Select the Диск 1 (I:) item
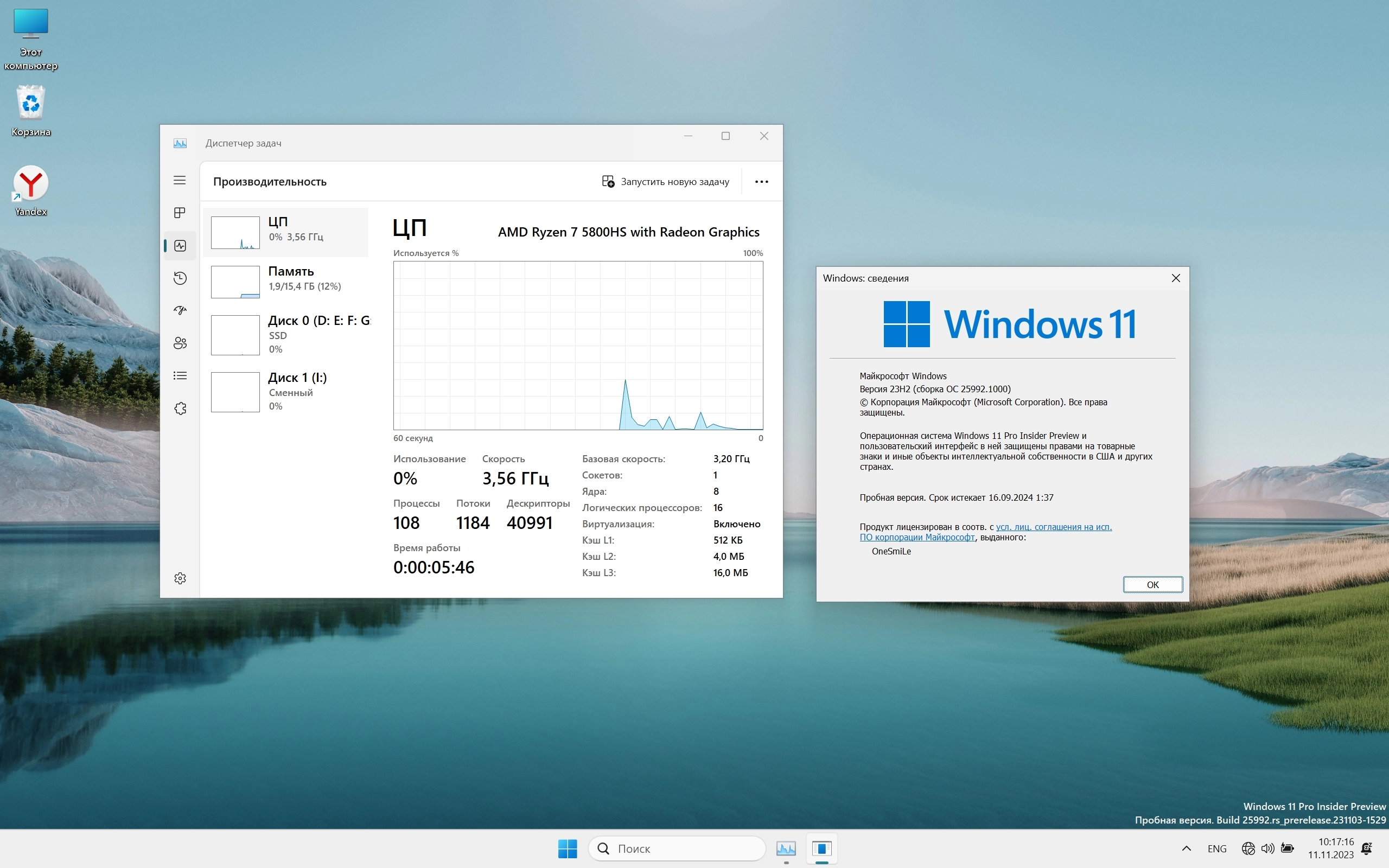 (290, 391)
